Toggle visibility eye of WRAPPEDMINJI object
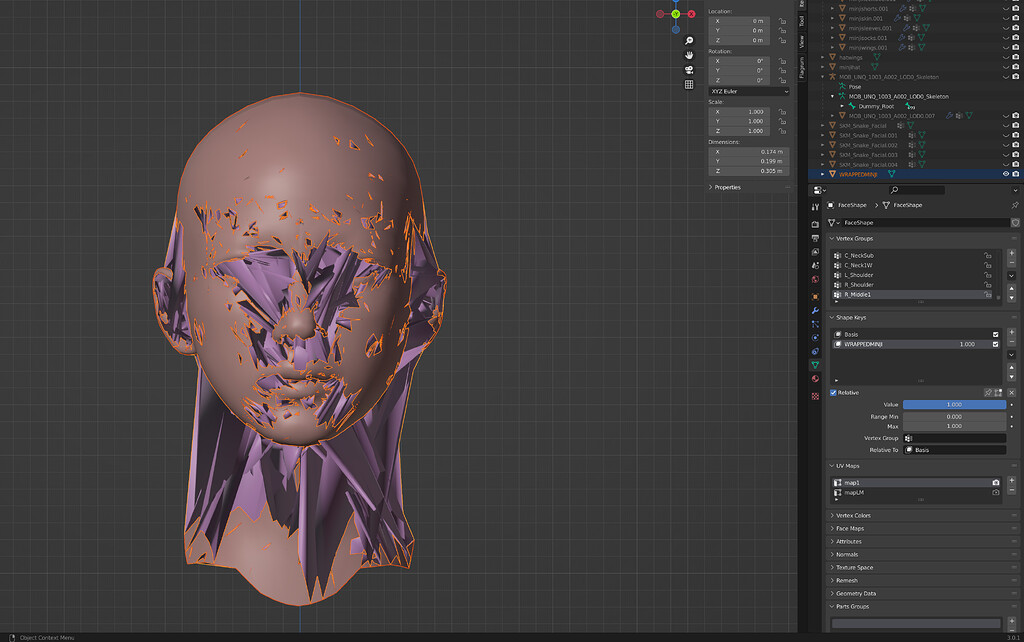Image resolution: width=1024 pixels, height=642 pixels. pyautogui.click(x=1006, y=174)
